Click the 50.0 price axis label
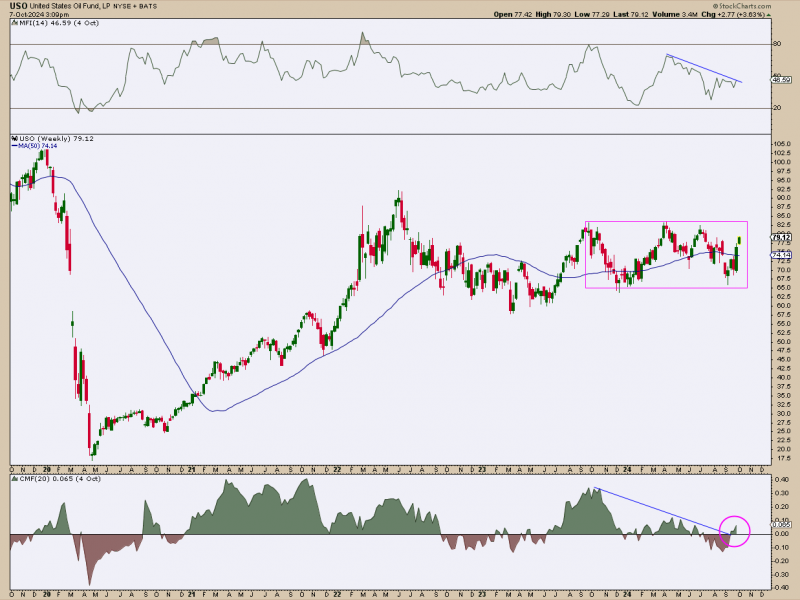Viewport: 800px width, 600px height. [x=783, y=341]
